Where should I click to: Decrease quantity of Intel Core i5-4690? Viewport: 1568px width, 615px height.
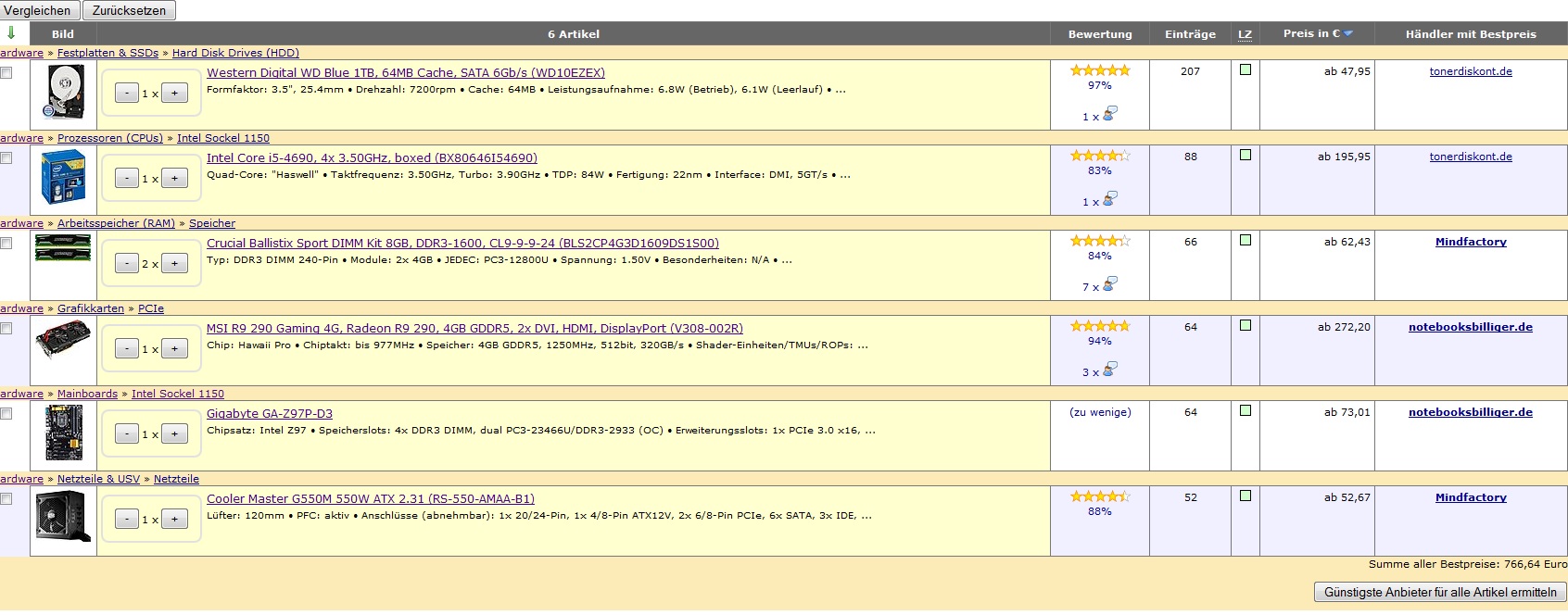[x=127, y=178]
